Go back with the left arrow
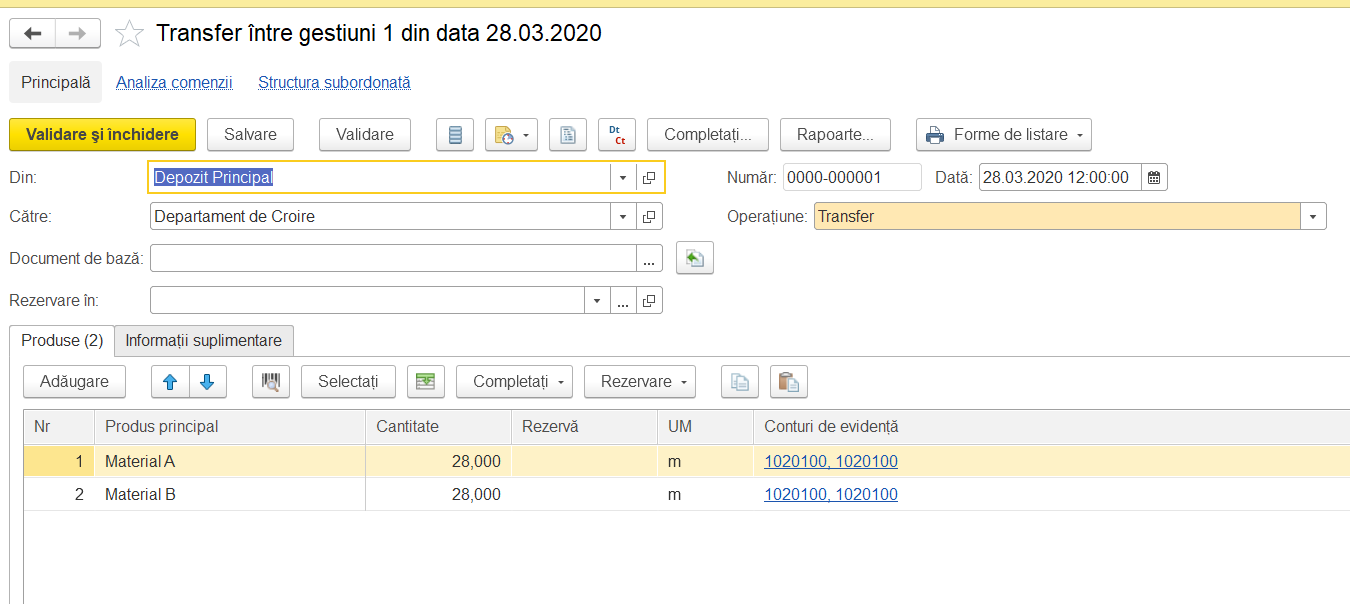1350x604 pixels. (x=33, y=34)
